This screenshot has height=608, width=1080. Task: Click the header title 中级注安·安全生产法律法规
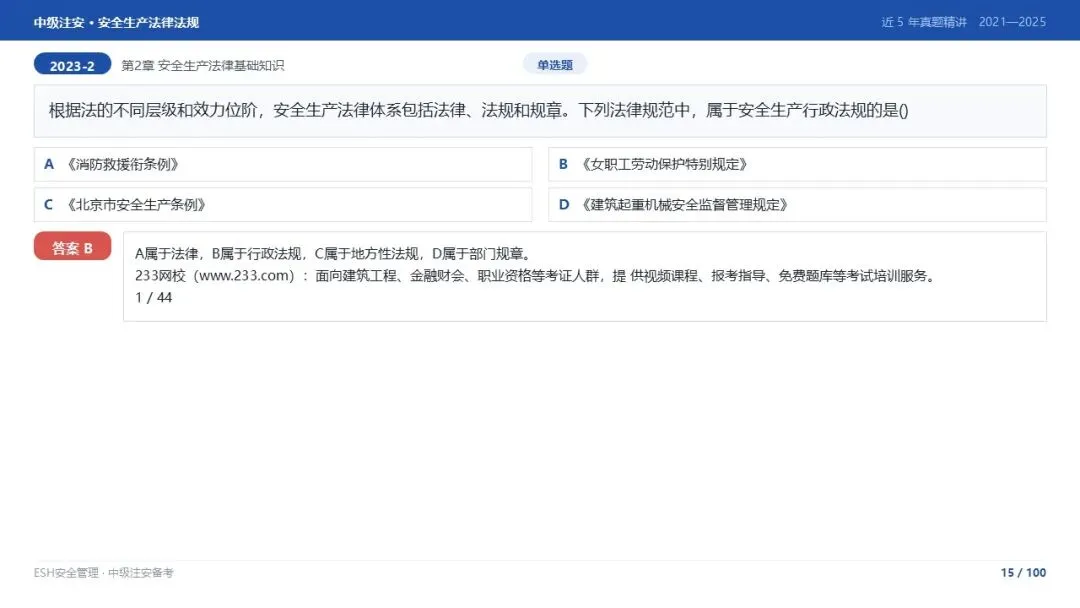click(116, 22)
